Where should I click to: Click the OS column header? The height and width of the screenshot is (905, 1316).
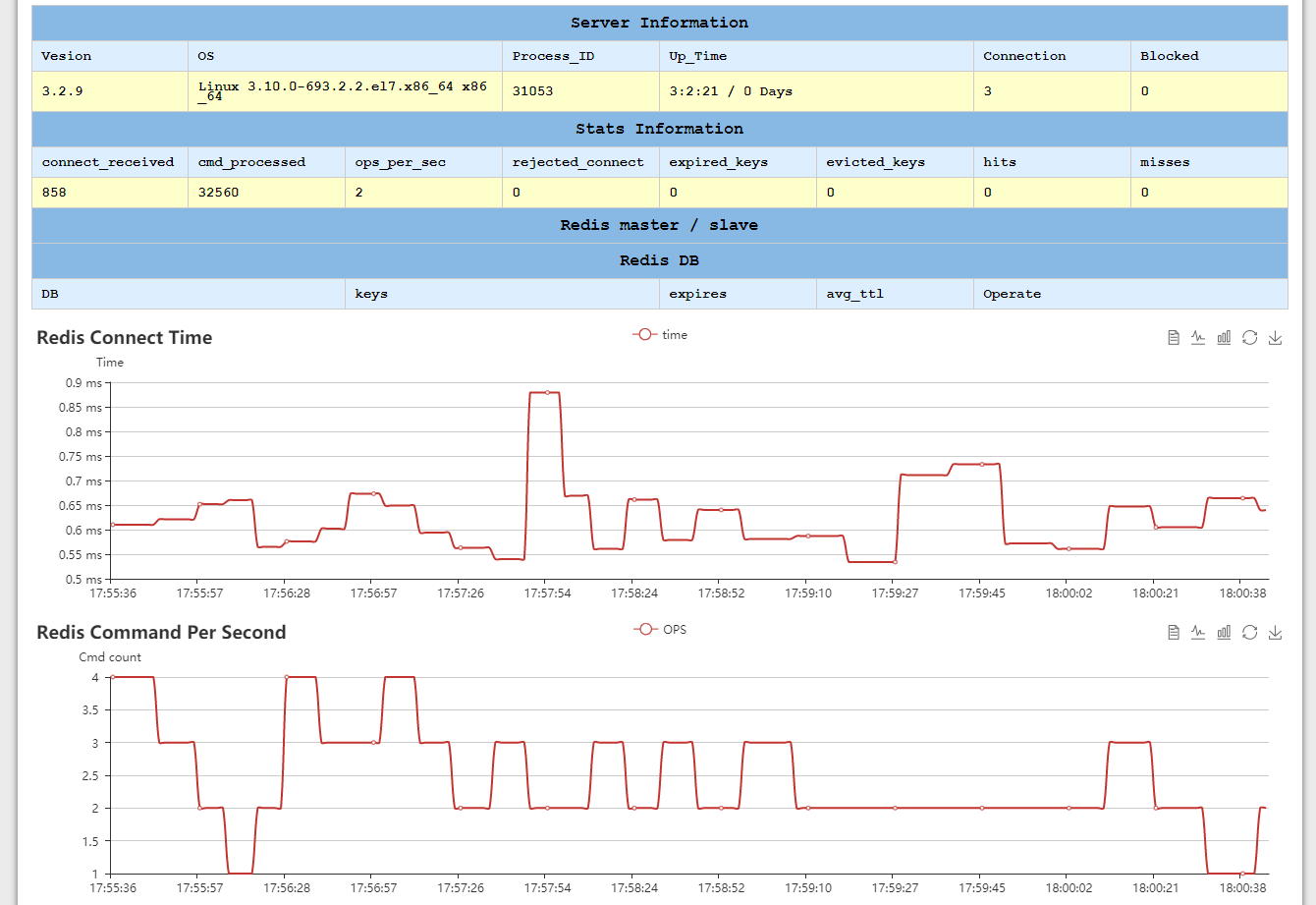coord(345,56)
